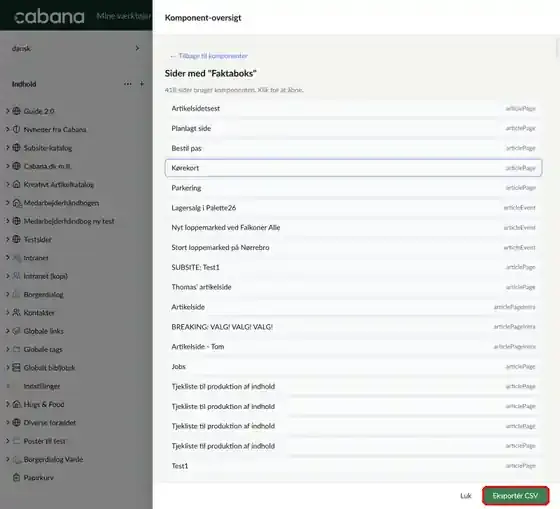Open the Bestil pas page row
Image resolution: width=560 pixels, height=509 pixels.
click(x=354, y=148)
